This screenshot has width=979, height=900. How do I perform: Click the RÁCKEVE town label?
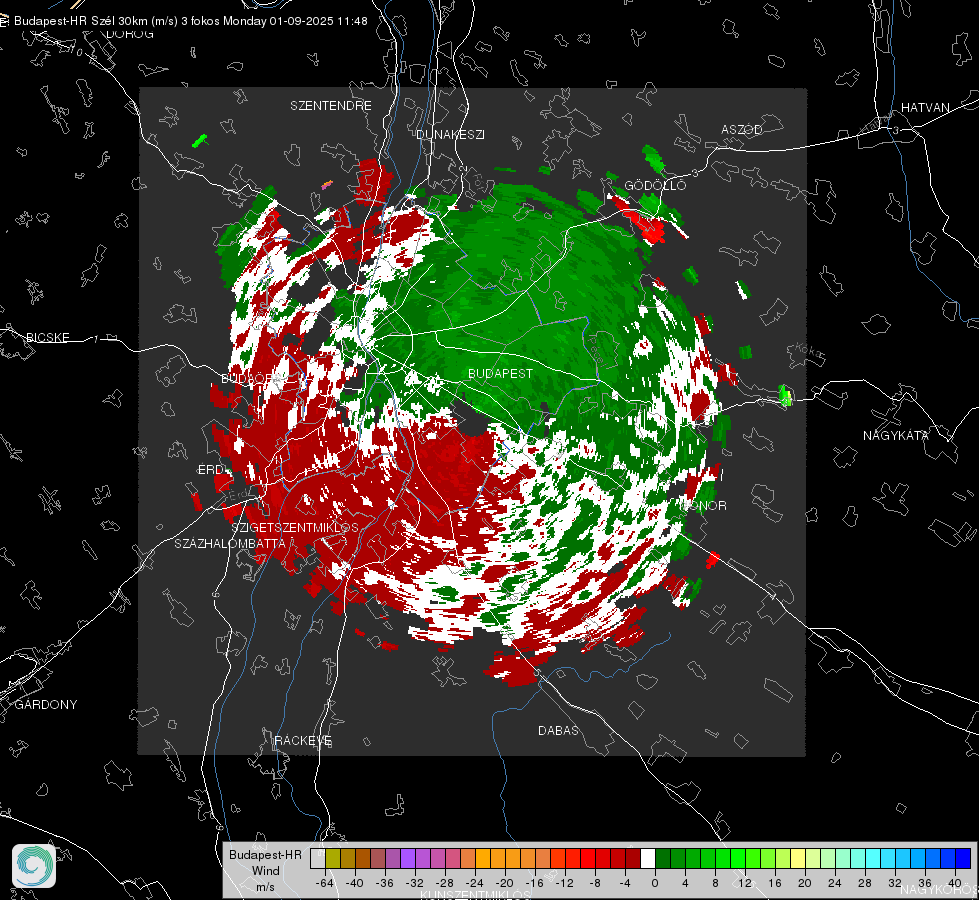coord(303,740)
